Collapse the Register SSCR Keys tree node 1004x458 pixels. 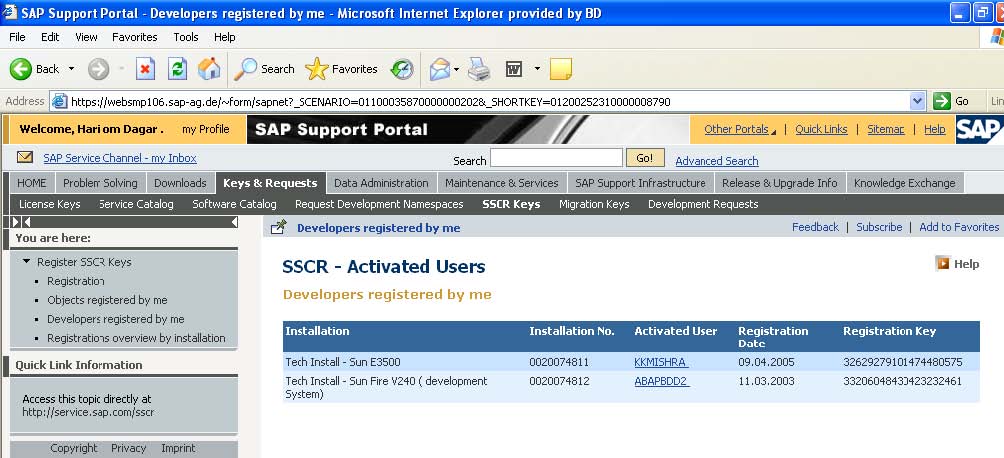point(26,261)
